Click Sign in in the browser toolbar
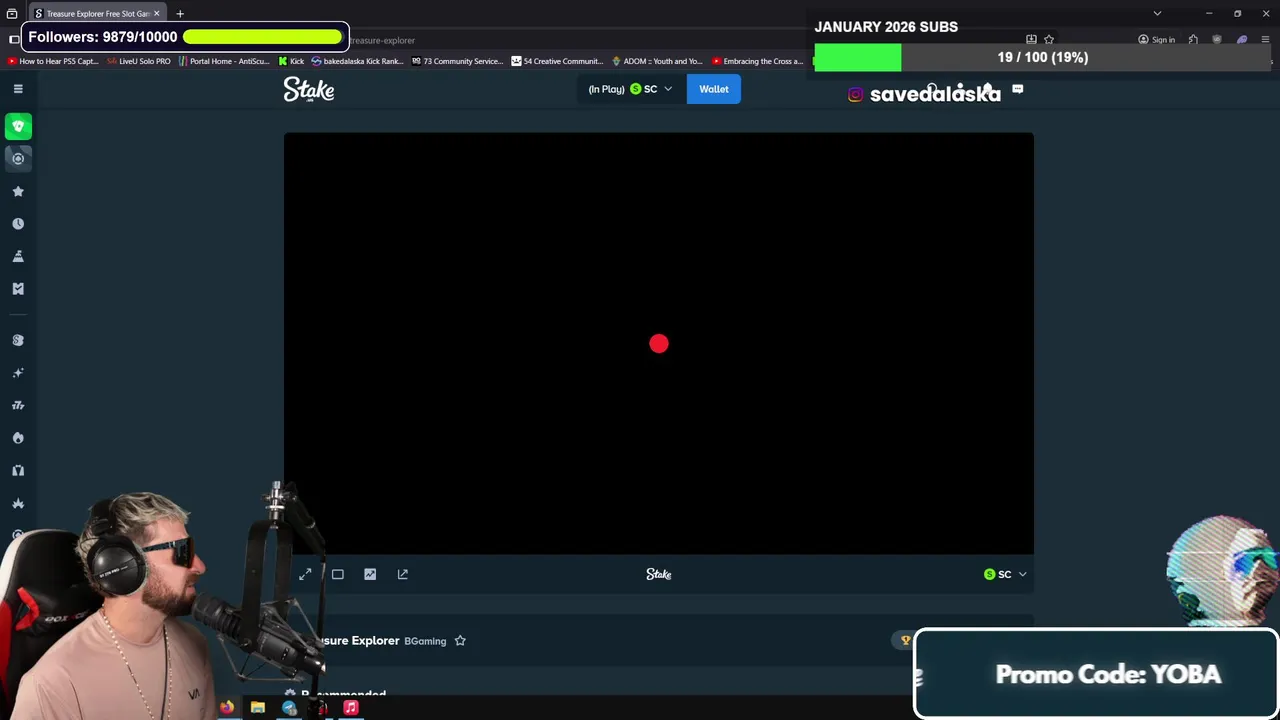This screenshot has height=720, width=1280. [x=1156, y=40]
